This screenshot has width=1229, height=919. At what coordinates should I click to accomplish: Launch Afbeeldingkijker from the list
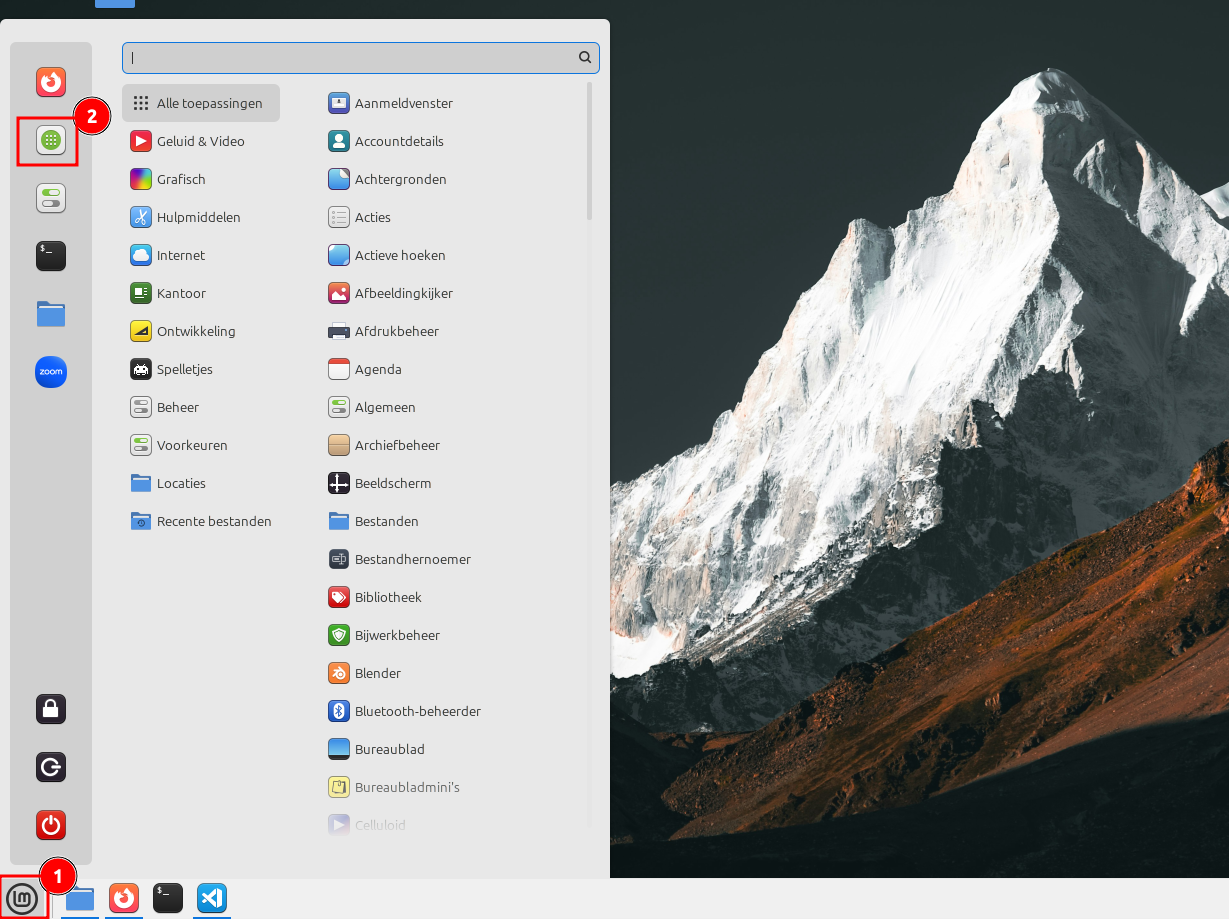click(403, 293)
